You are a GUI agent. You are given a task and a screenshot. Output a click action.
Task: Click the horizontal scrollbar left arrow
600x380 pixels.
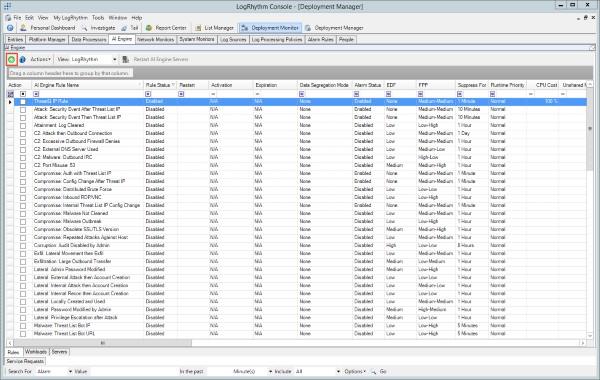click(x=10, y=343)
